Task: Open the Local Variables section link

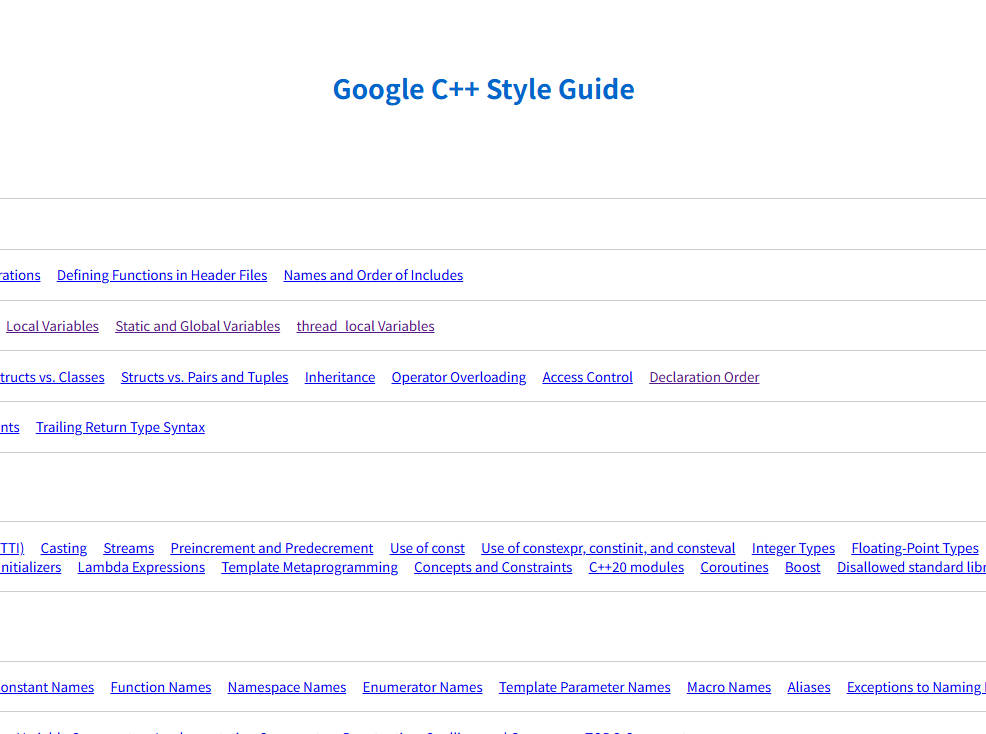Action: tap(52, 326)
